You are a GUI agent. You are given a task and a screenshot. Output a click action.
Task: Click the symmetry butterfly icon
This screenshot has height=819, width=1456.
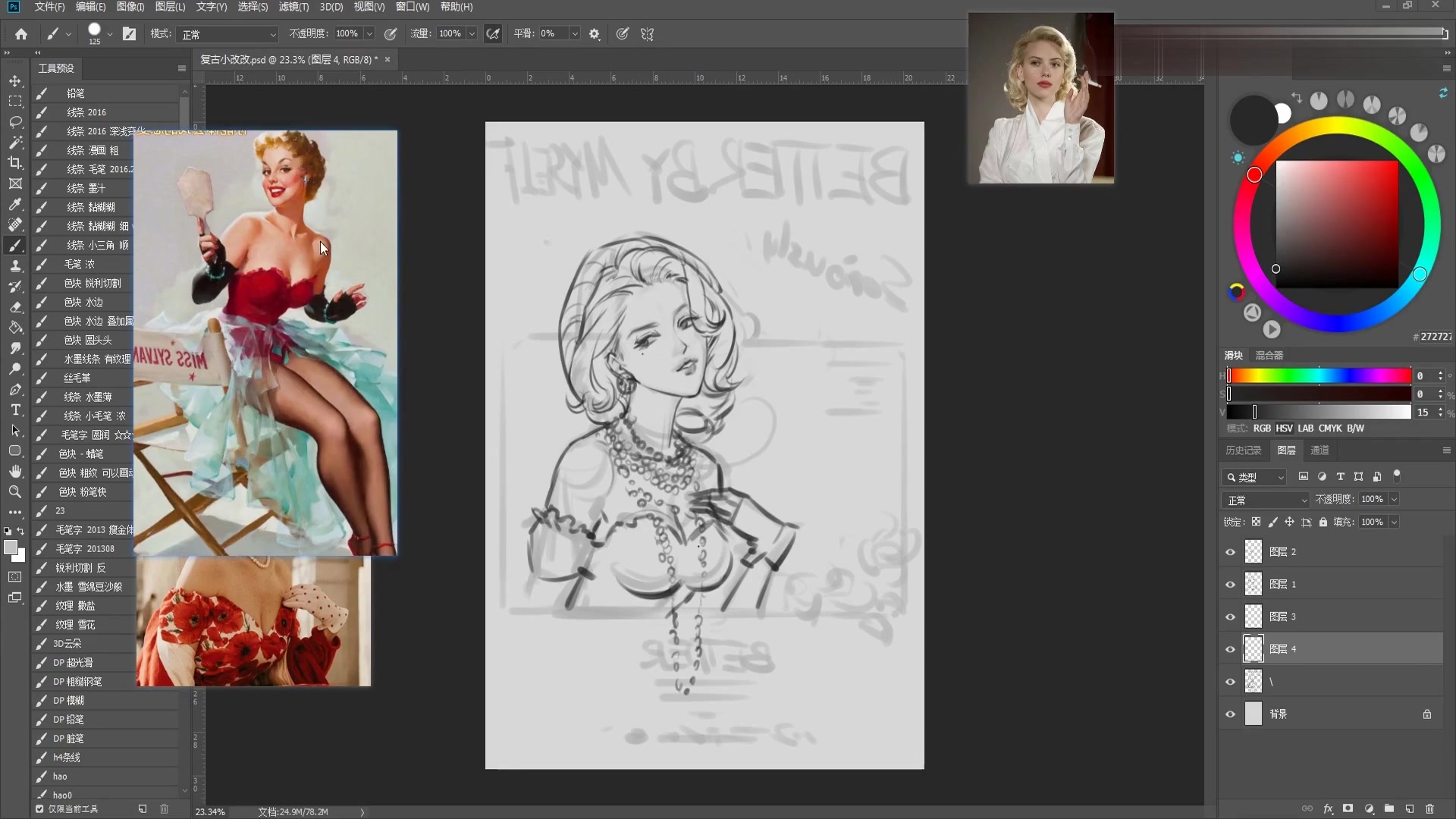[647, 33]
